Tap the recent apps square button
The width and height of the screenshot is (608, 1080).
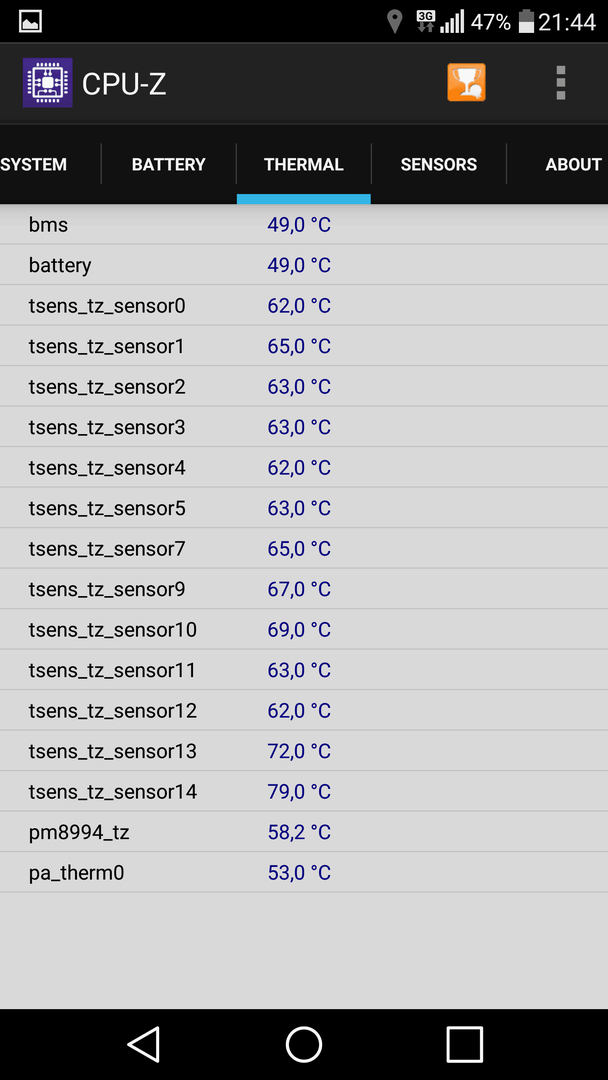[464, 1044]
